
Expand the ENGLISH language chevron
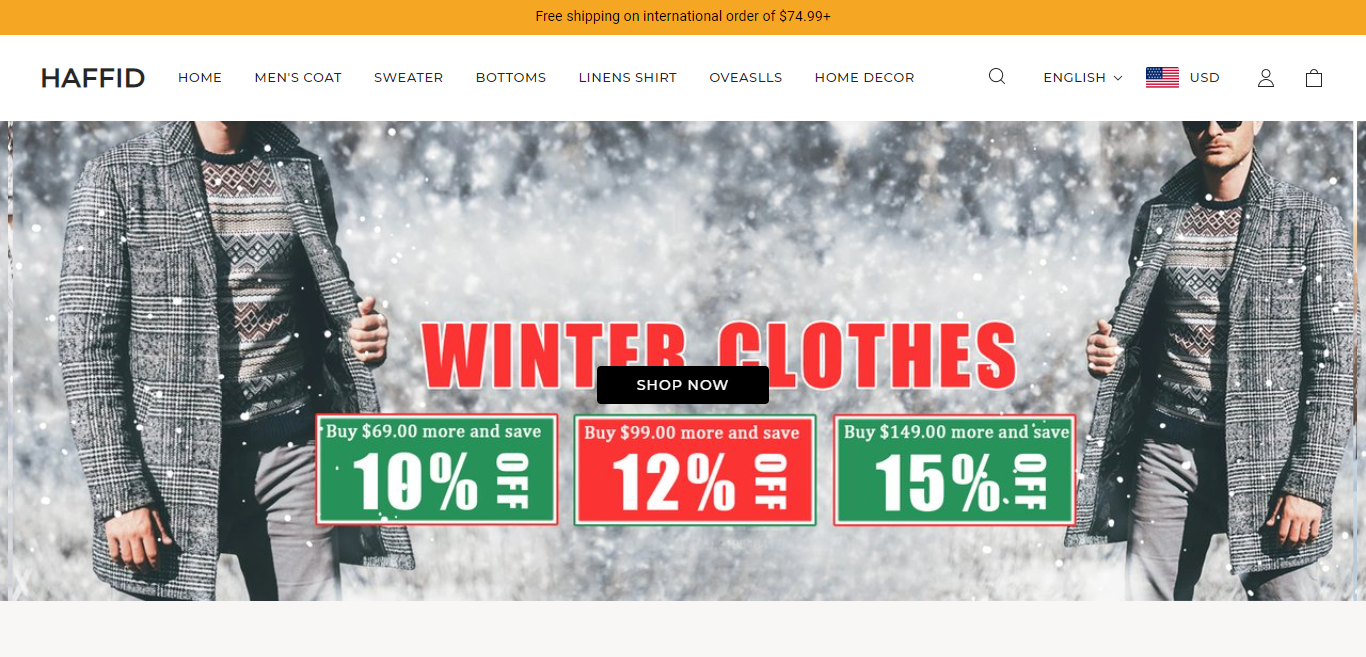(x=1118, y=78)
